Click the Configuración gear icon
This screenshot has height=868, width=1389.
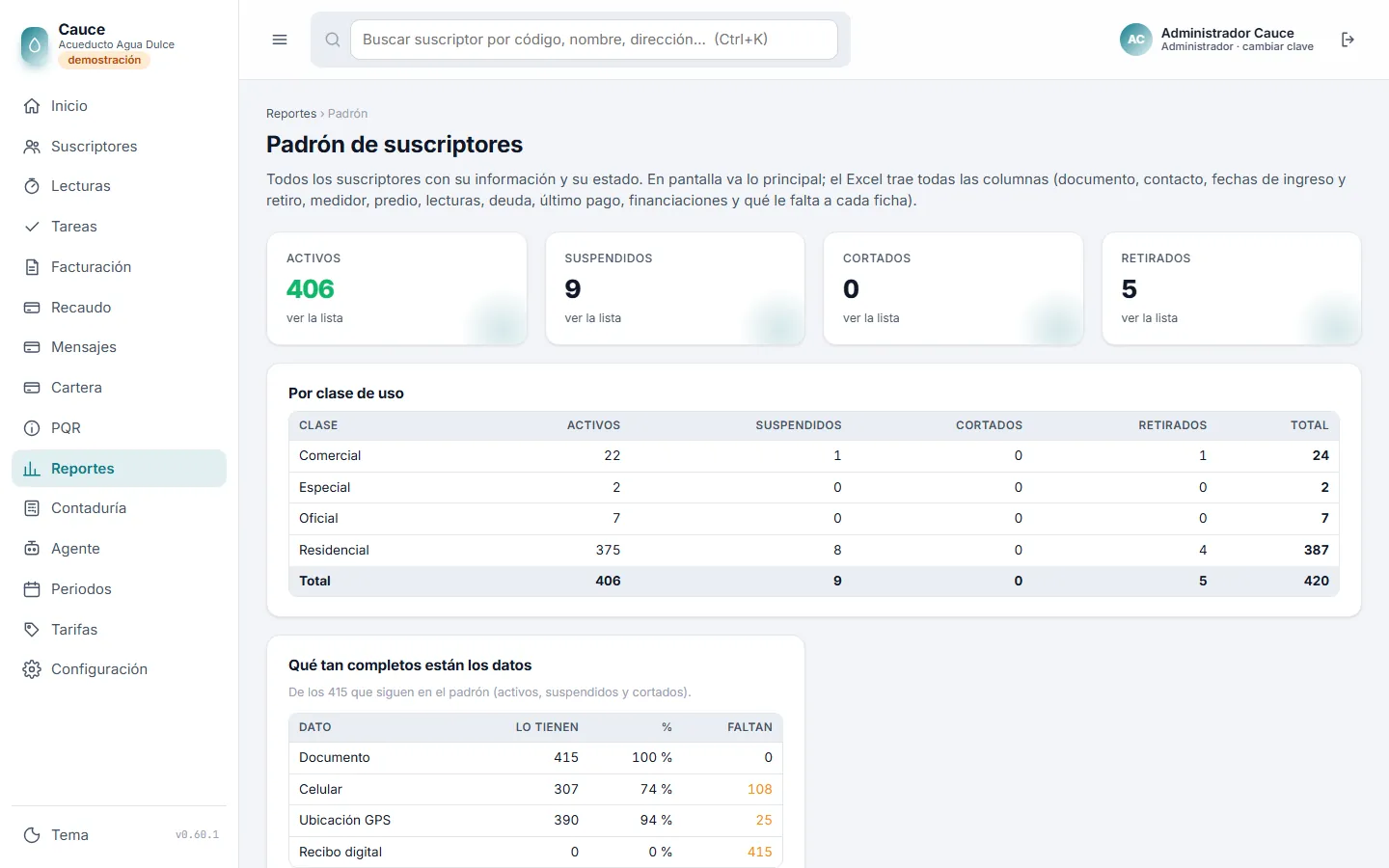(32, 669)
